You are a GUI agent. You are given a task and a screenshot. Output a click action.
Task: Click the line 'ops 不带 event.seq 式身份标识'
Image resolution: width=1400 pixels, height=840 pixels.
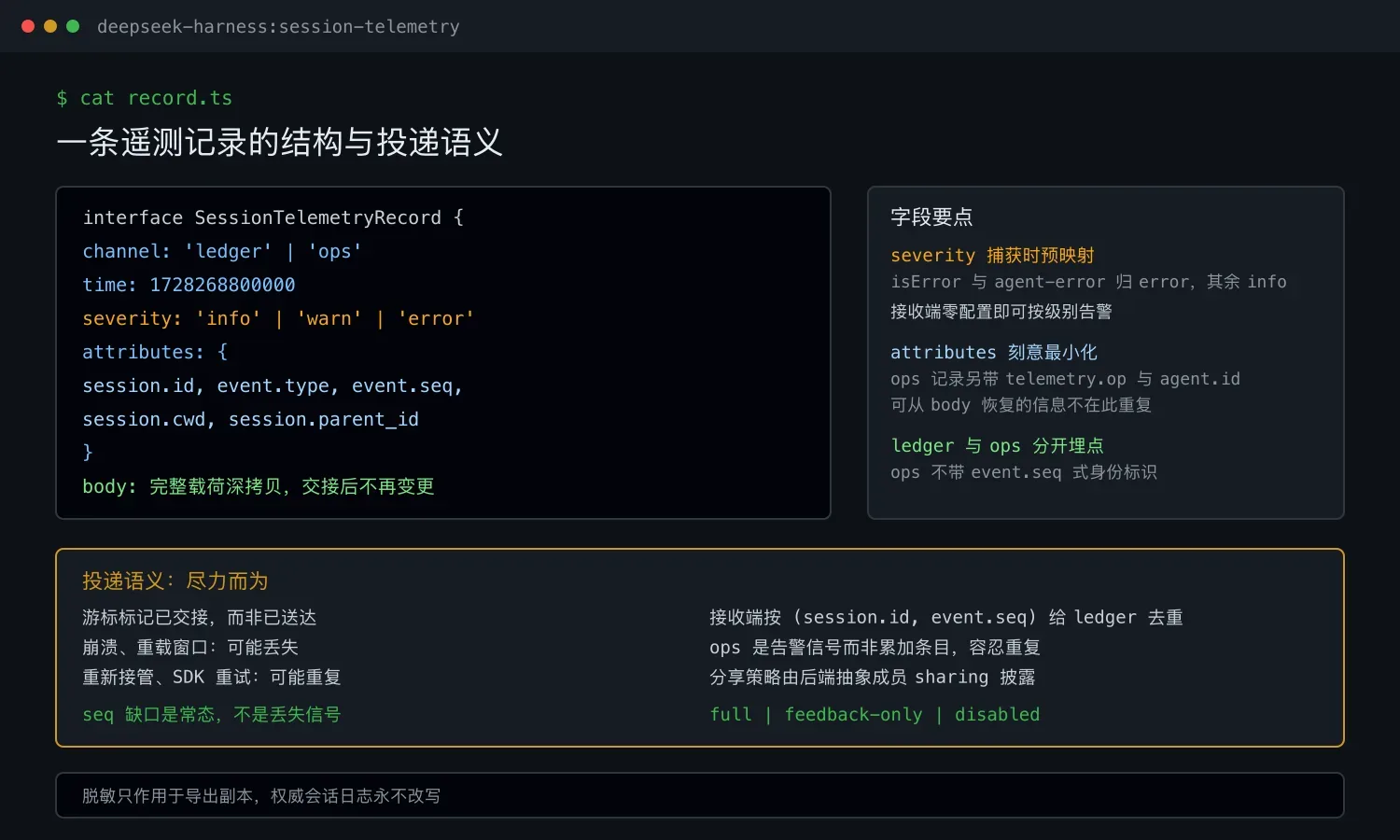click(x=1024, y=472)
